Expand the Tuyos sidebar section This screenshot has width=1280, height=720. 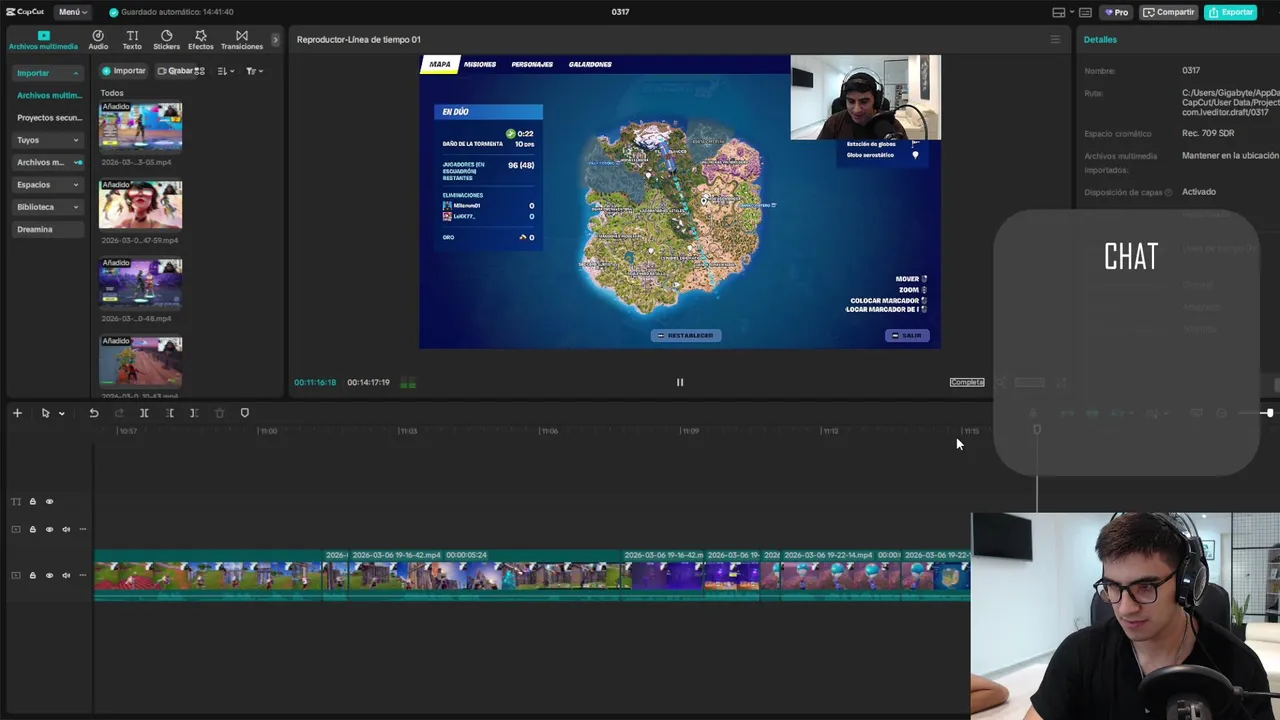pos(48,140)
